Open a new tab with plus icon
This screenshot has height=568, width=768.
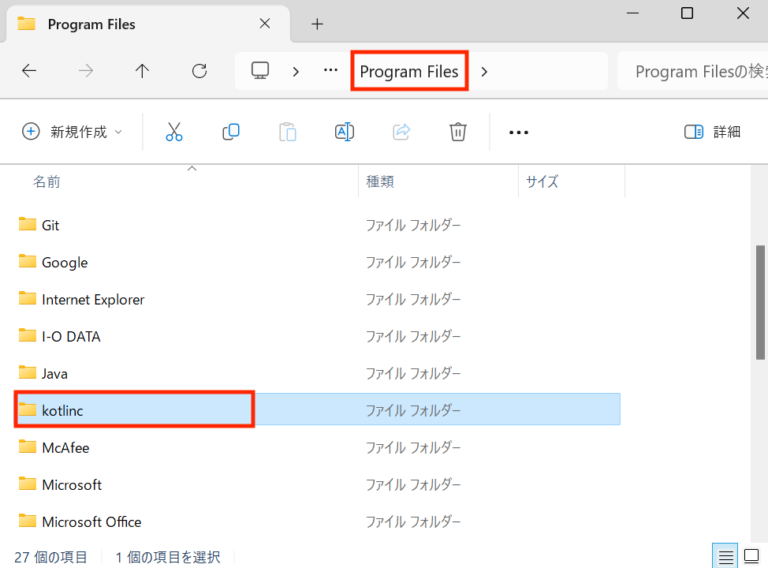[x=317, y=24]
